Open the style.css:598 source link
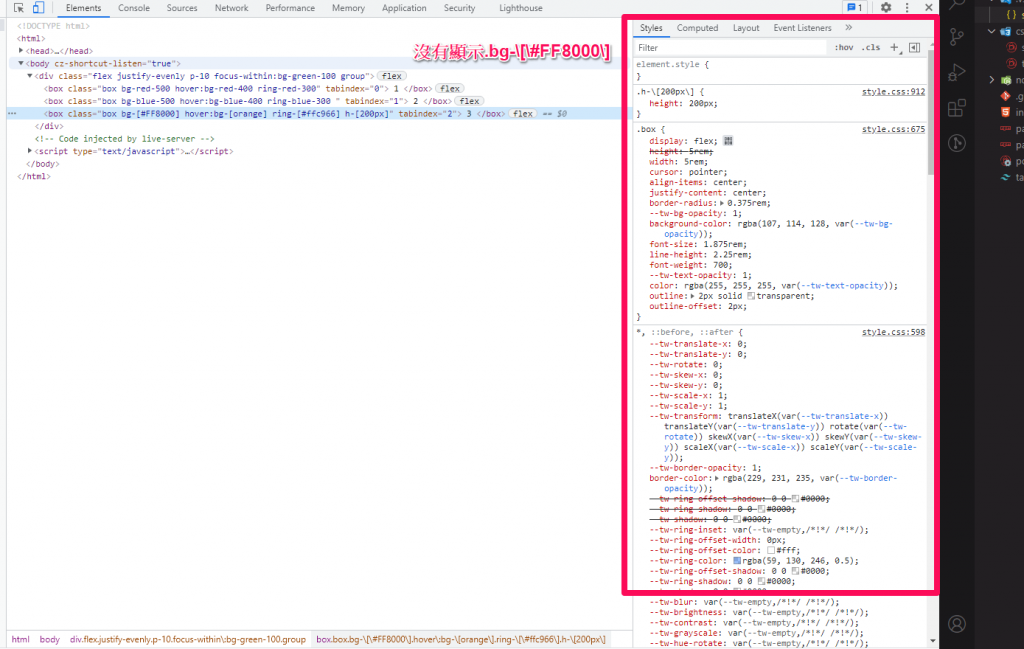1024x649 pixels. pos(893,332)
